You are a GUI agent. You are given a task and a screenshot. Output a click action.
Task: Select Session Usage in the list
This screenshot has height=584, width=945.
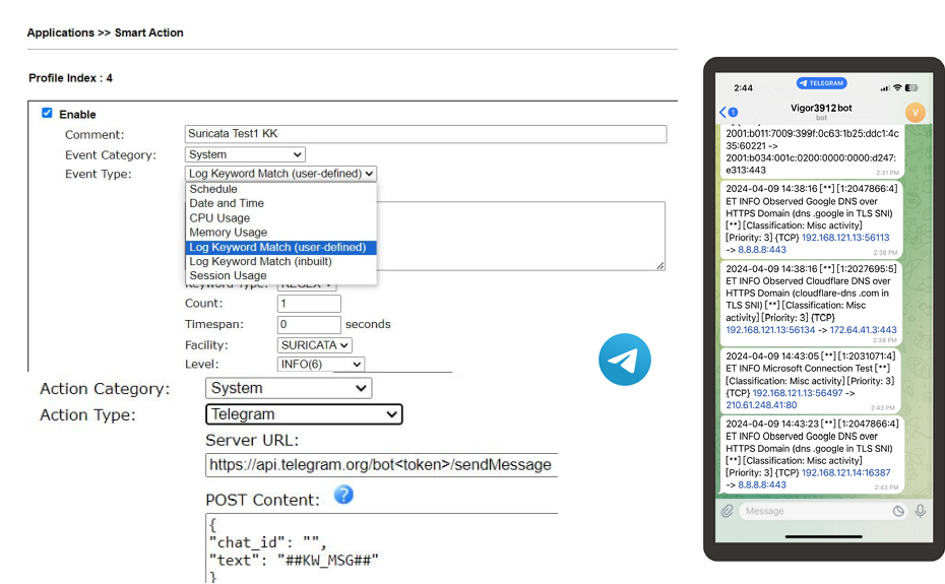click(228, 276)
